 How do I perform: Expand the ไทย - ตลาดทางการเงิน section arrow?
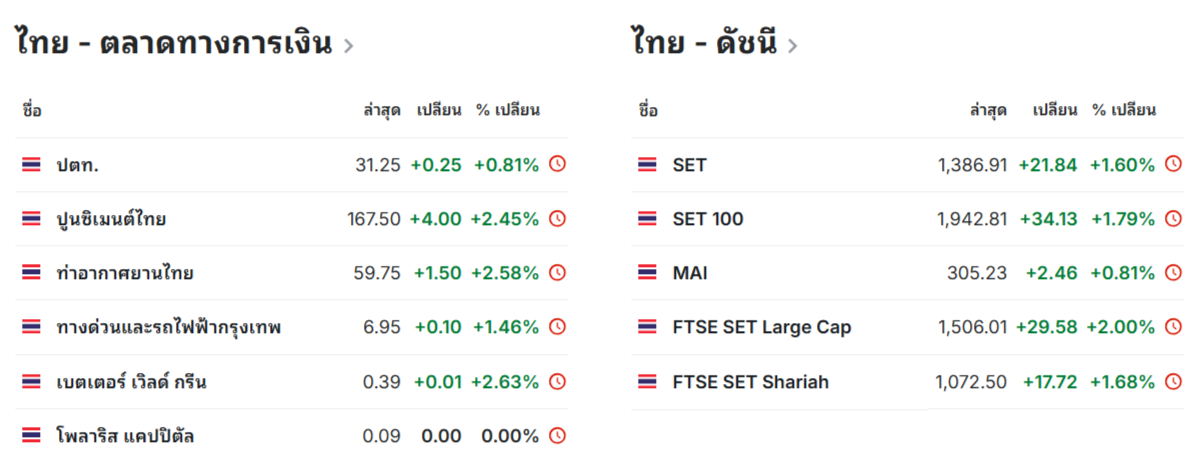pyautogui.click(x=348, y=45)
